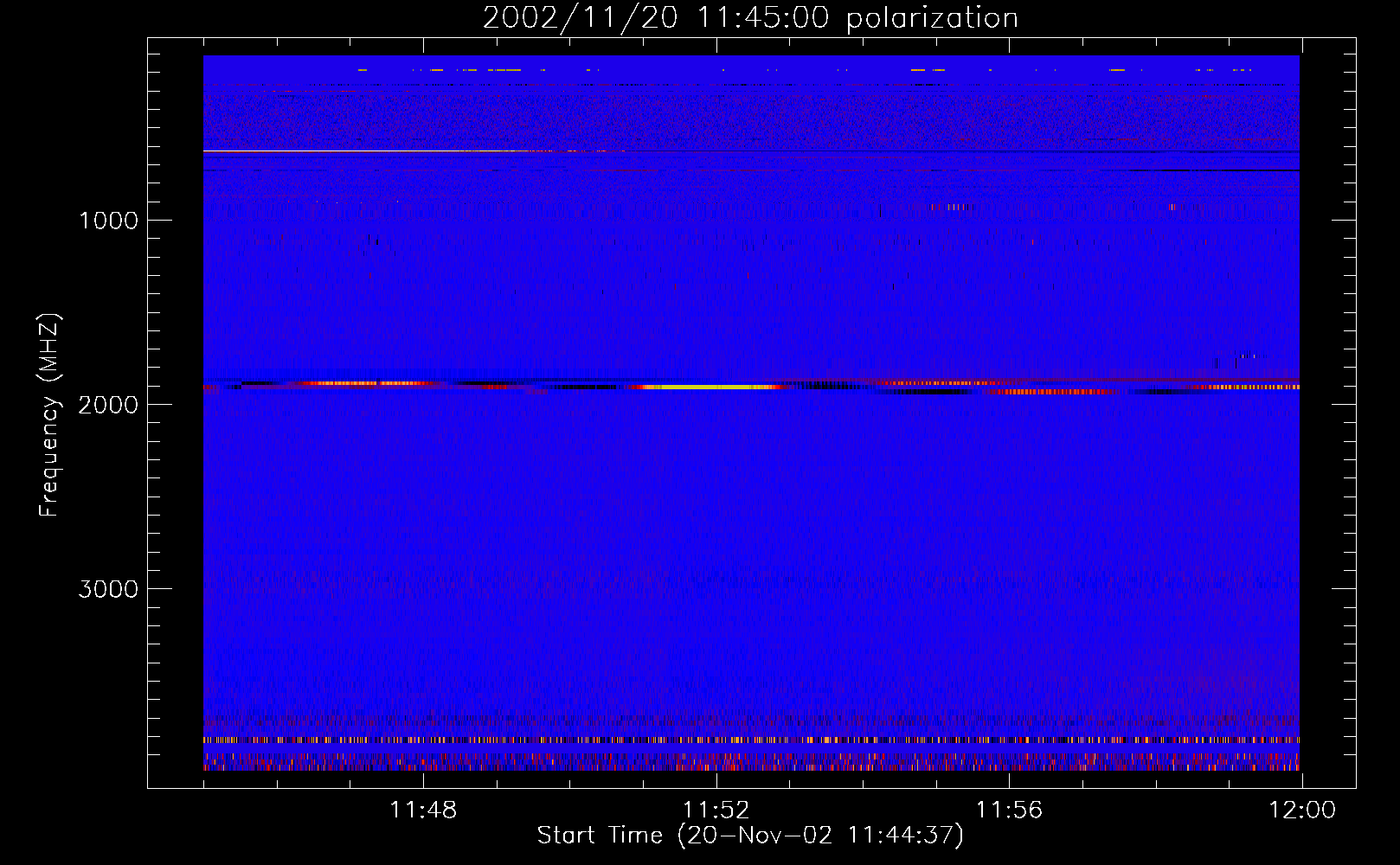Click the '11:56' time axis label

click(x=1009, y=811)
